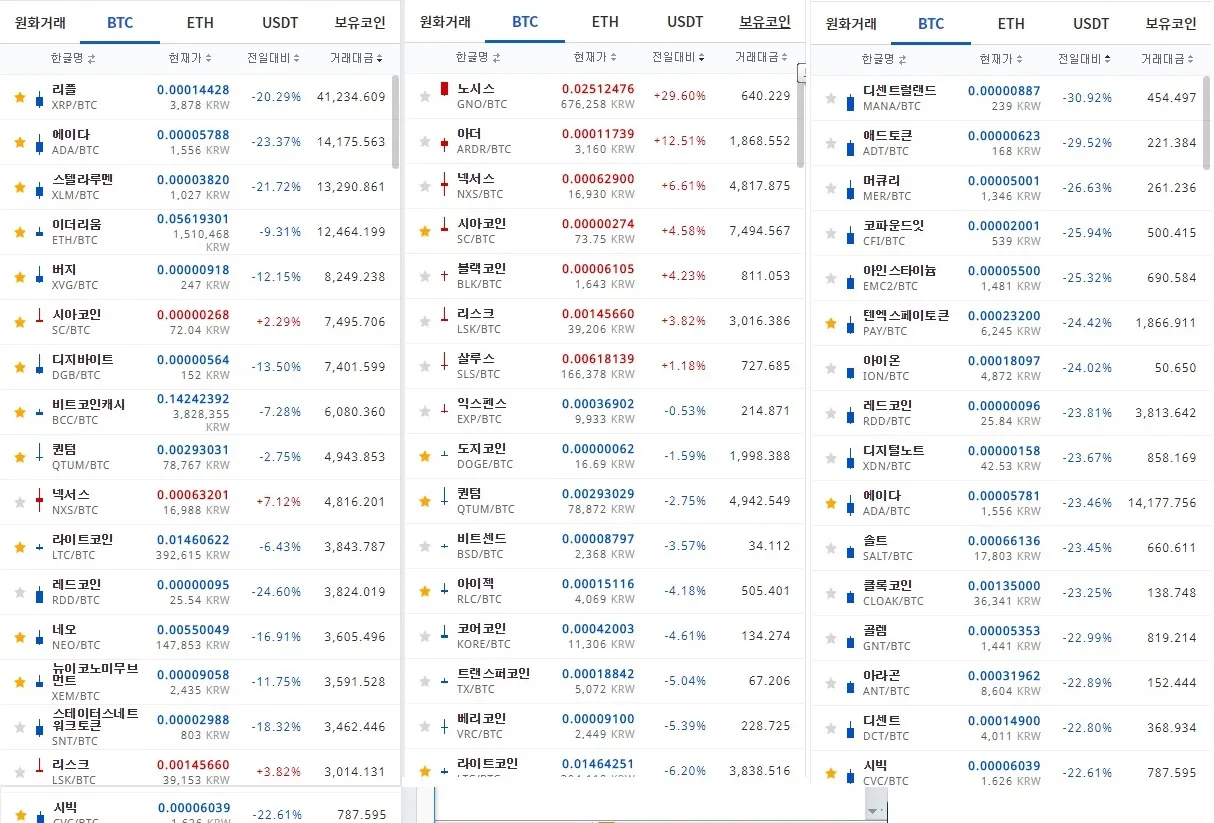The width and height of the screenshot is (1214, 823).
Task: Toggle the star for 도지코인 DOGE/BTC
Action: click(425, 456)
